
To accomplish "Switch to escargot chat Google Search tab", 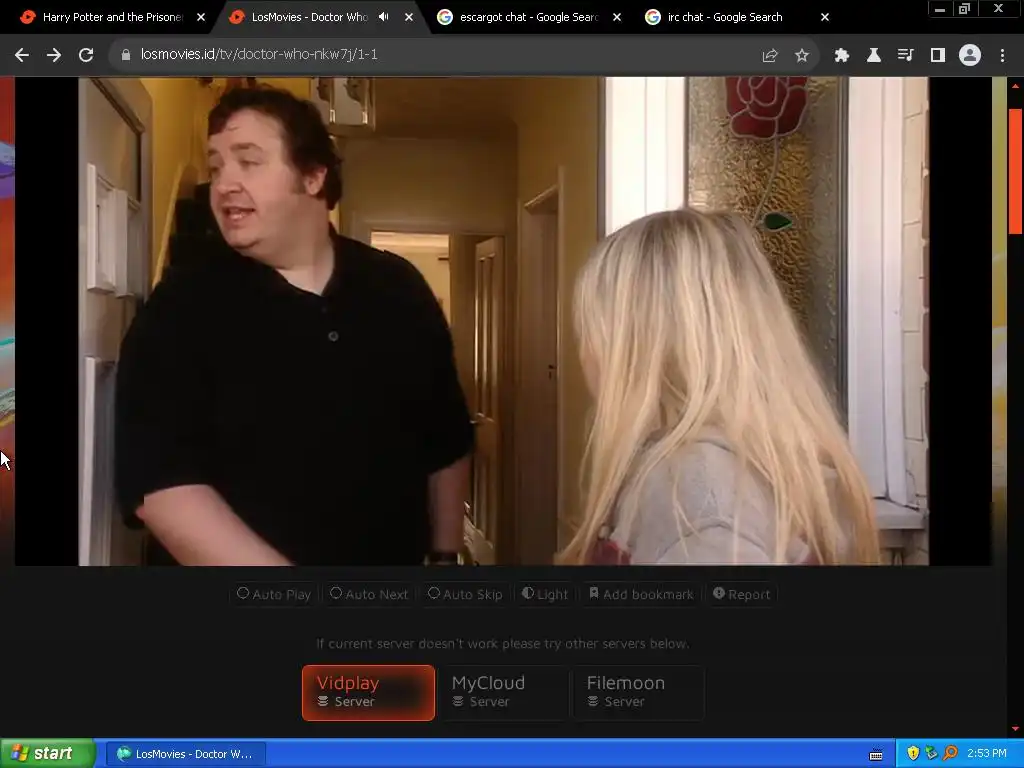I will 528,17.
